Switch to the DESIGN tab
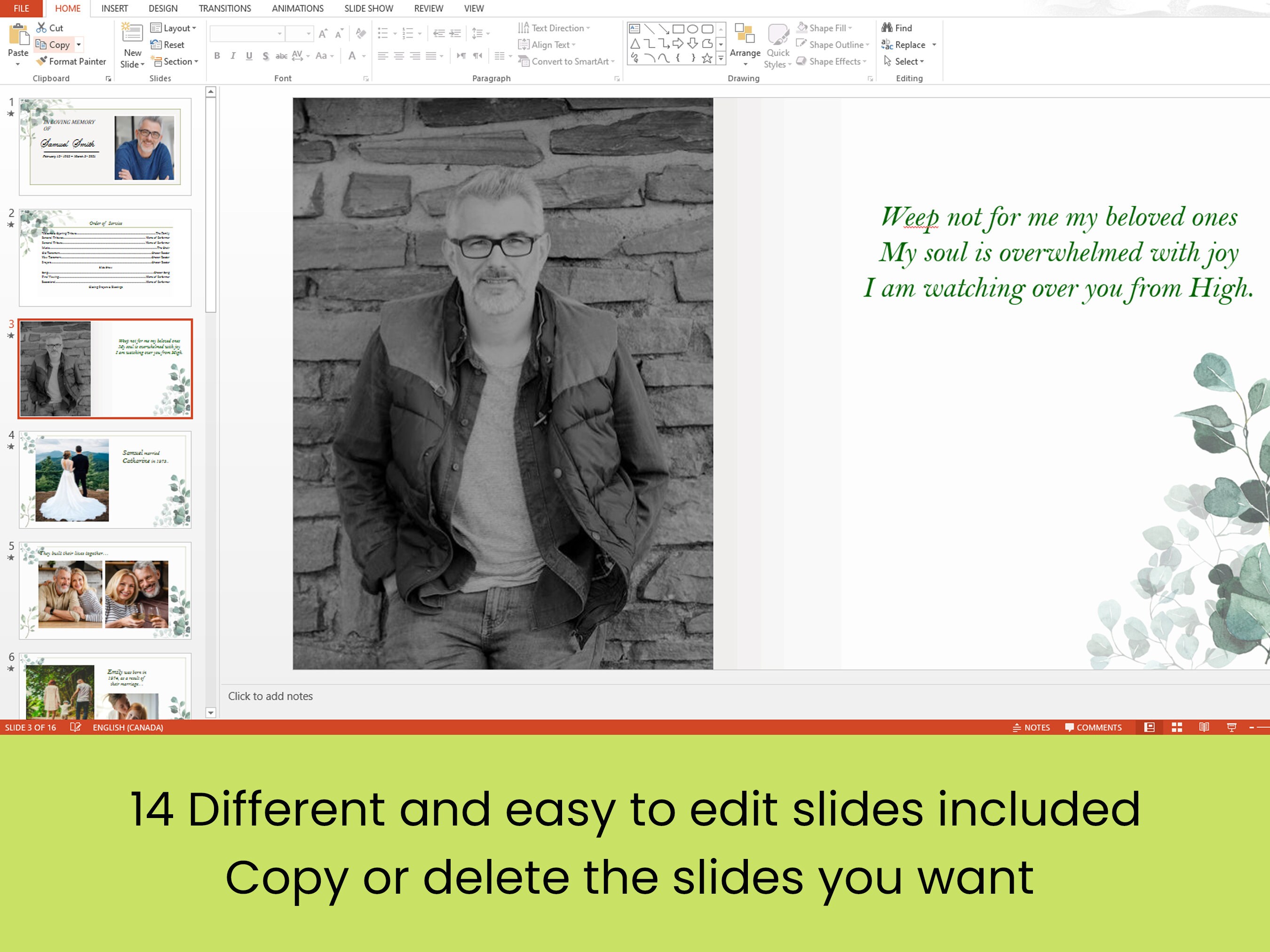This screenshot has height=952, width=1270. click(163, 8)
